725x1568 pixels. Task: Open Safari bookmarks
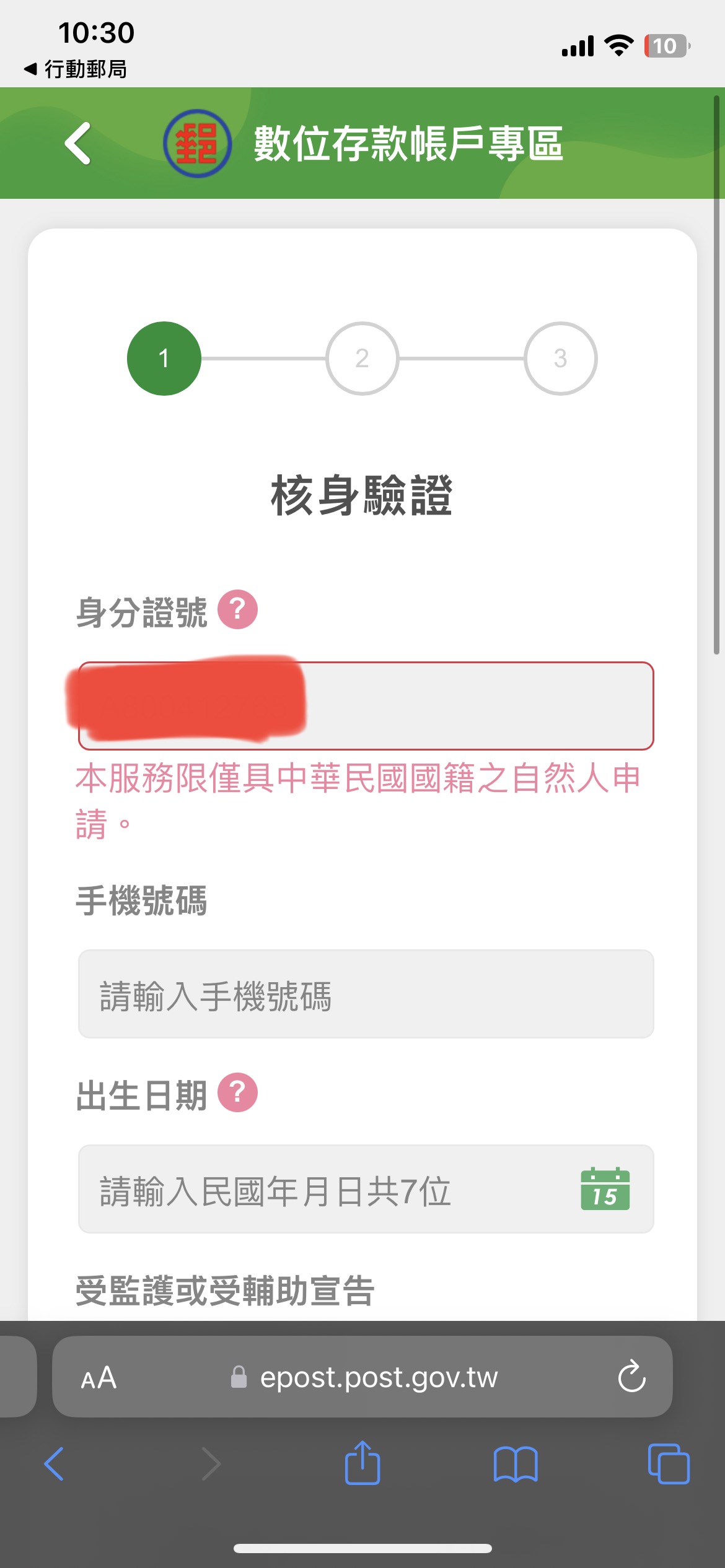(x=516, y=1464)
